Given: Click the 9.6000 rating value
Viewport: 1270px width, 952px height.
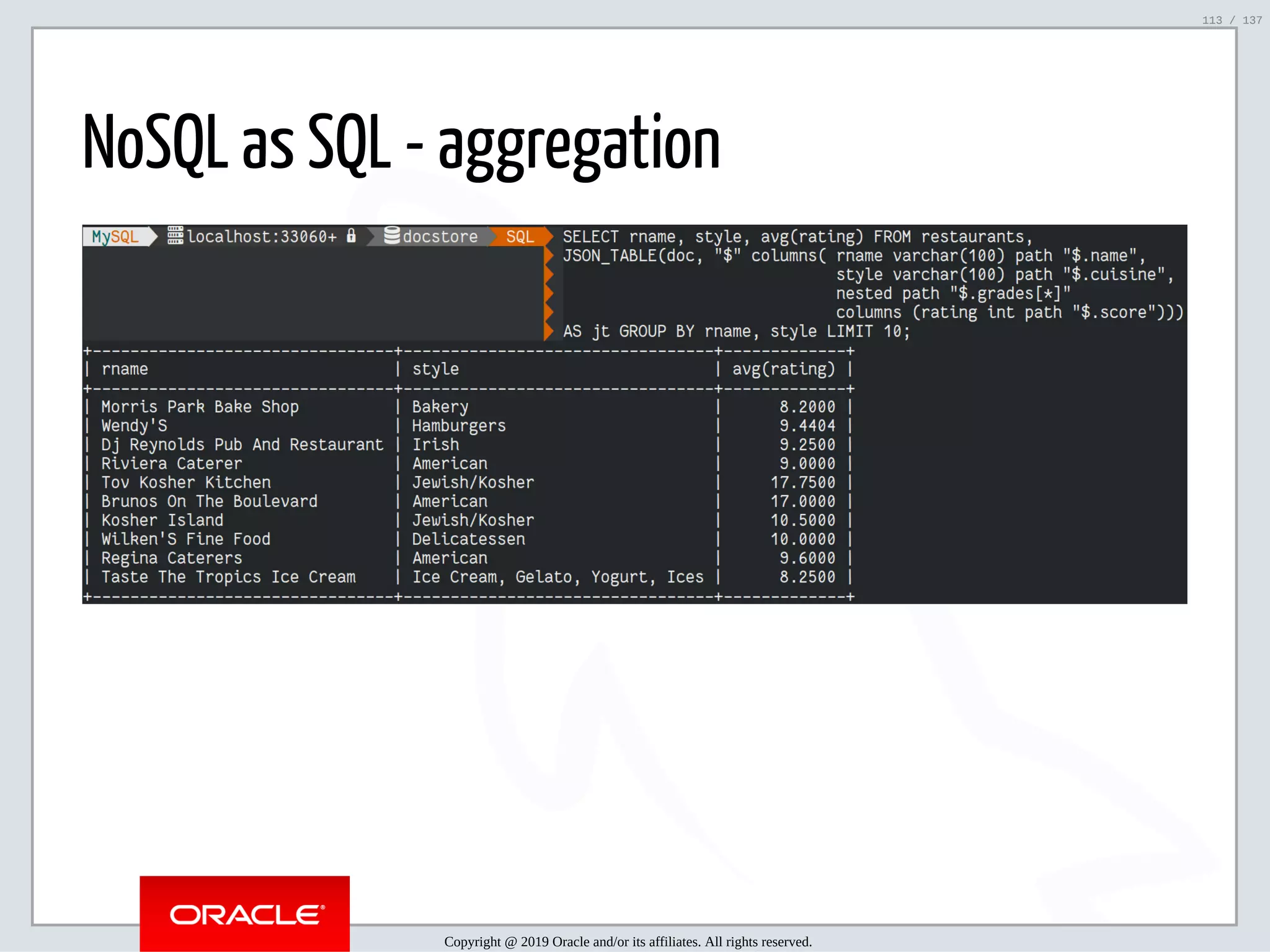Looking at the screenshot, I should pos(807,558).
